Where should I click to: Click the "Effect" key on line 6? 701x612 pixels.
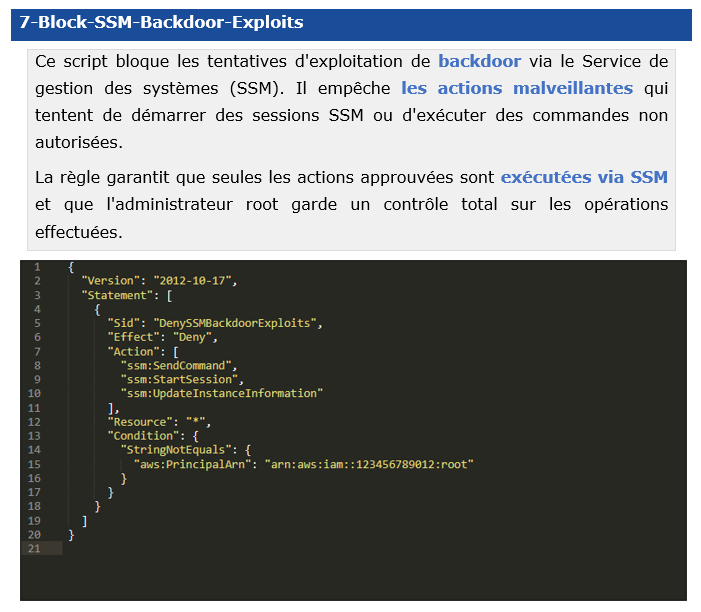(133, 337)
